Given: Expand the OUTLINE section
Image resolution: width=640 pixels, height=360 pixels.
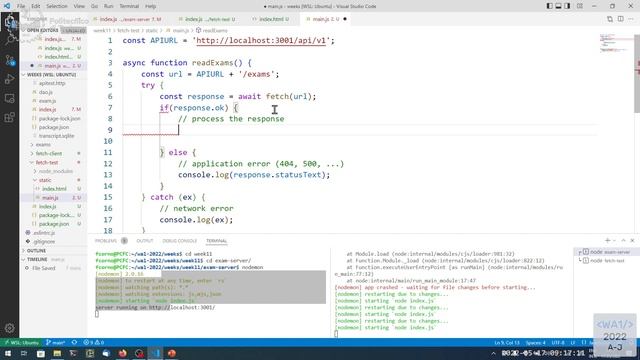Looking at the screenshot, I should pos(36,251).
